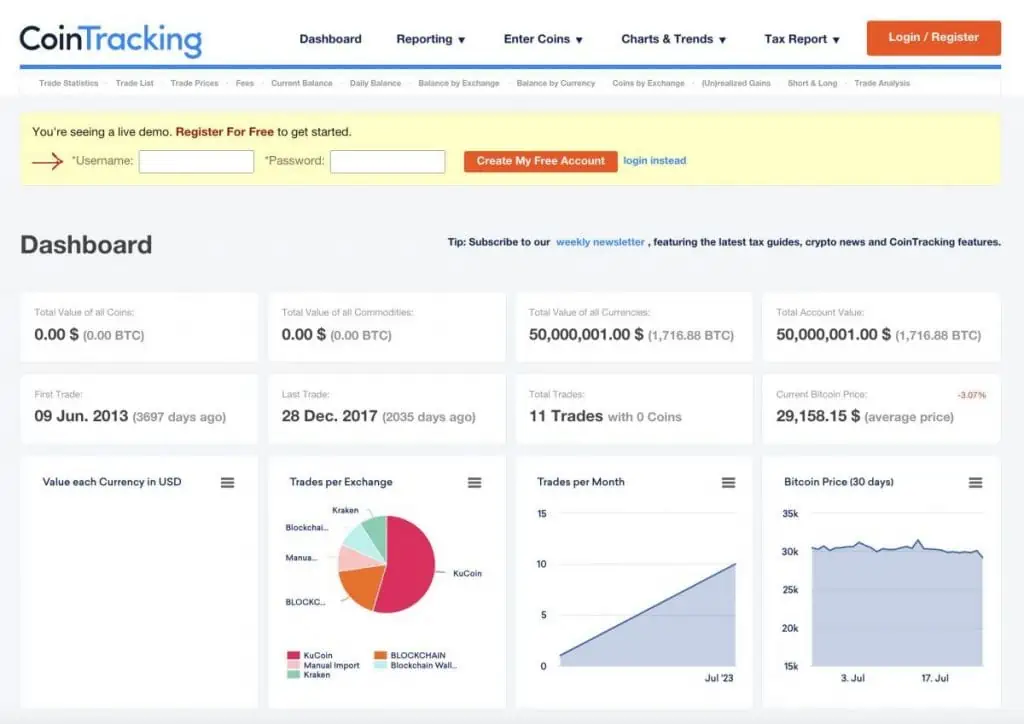The image size is (1024, 724).
Task: Toggle Manual Import legend color swatch
Action: [293, 665]
